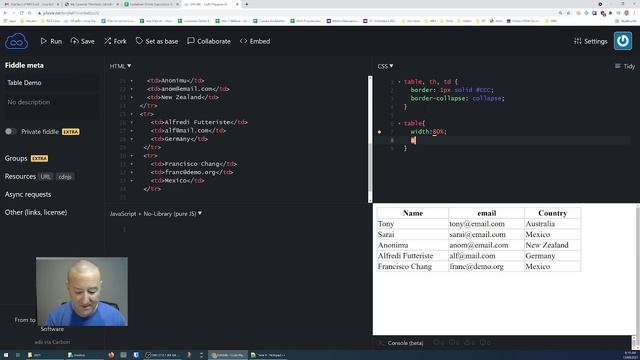
Task: Open the Windows Start menu
Action: tap(6, 355)
